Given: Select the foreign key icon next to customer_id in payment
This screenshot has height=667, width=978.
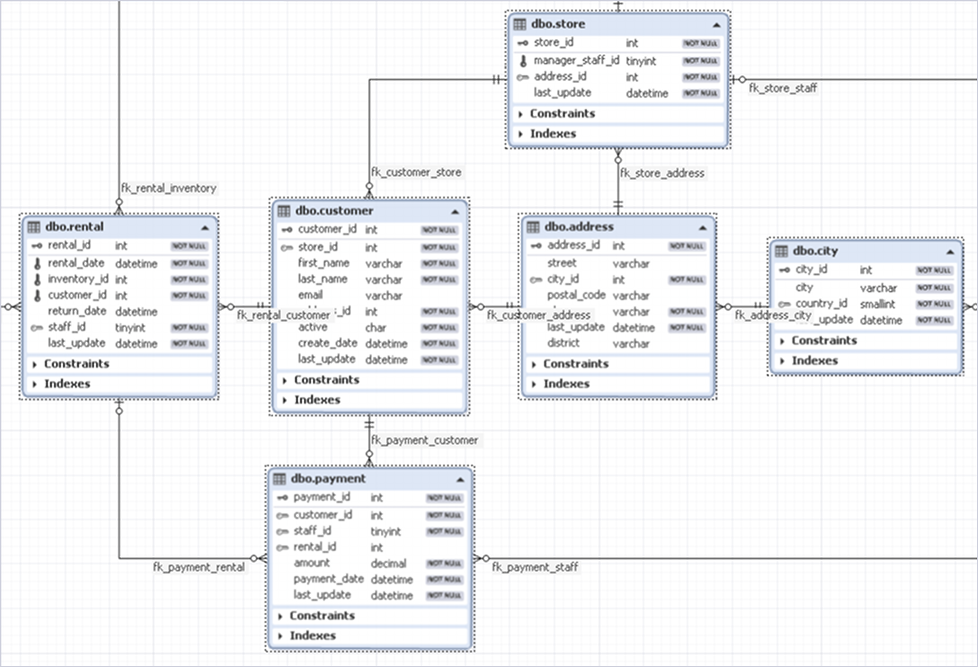Looking at the screenshot, I should tap(280, 514).
